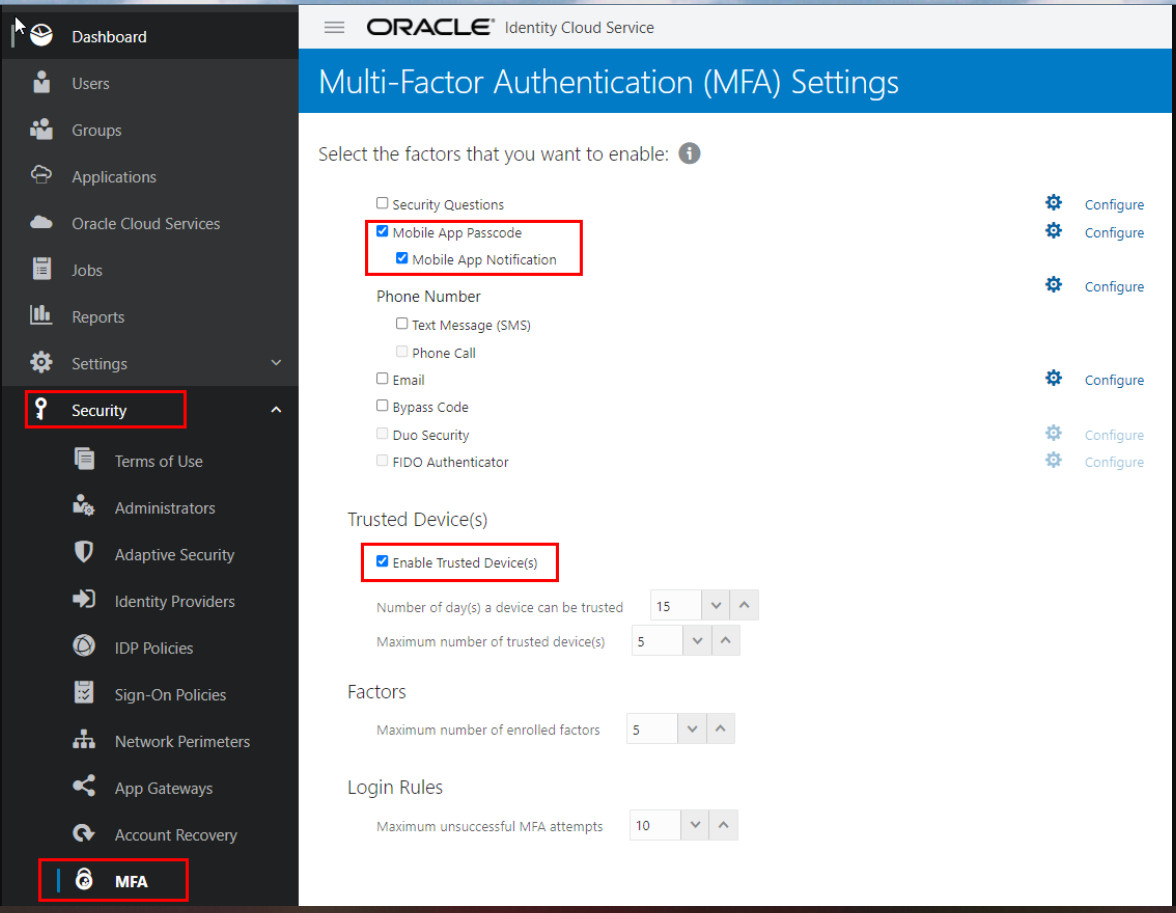Decrease maximum number of trusted devices

pos(697,641)
